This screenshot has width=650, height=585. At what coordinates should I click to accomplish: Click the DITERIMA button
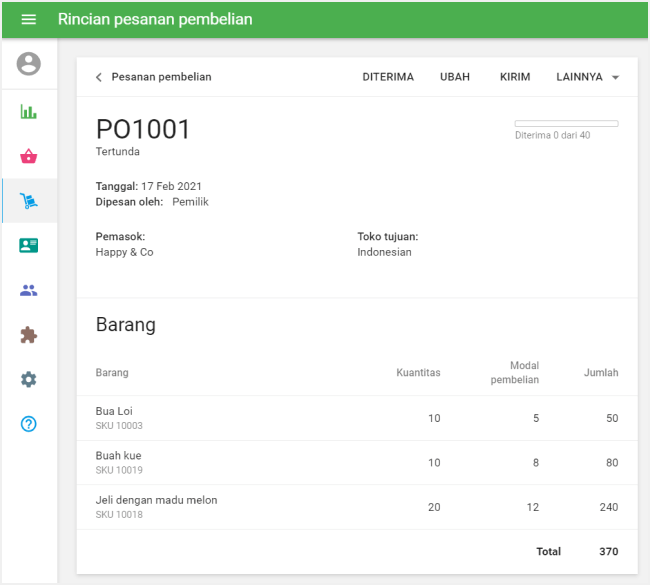click(388, 77)
